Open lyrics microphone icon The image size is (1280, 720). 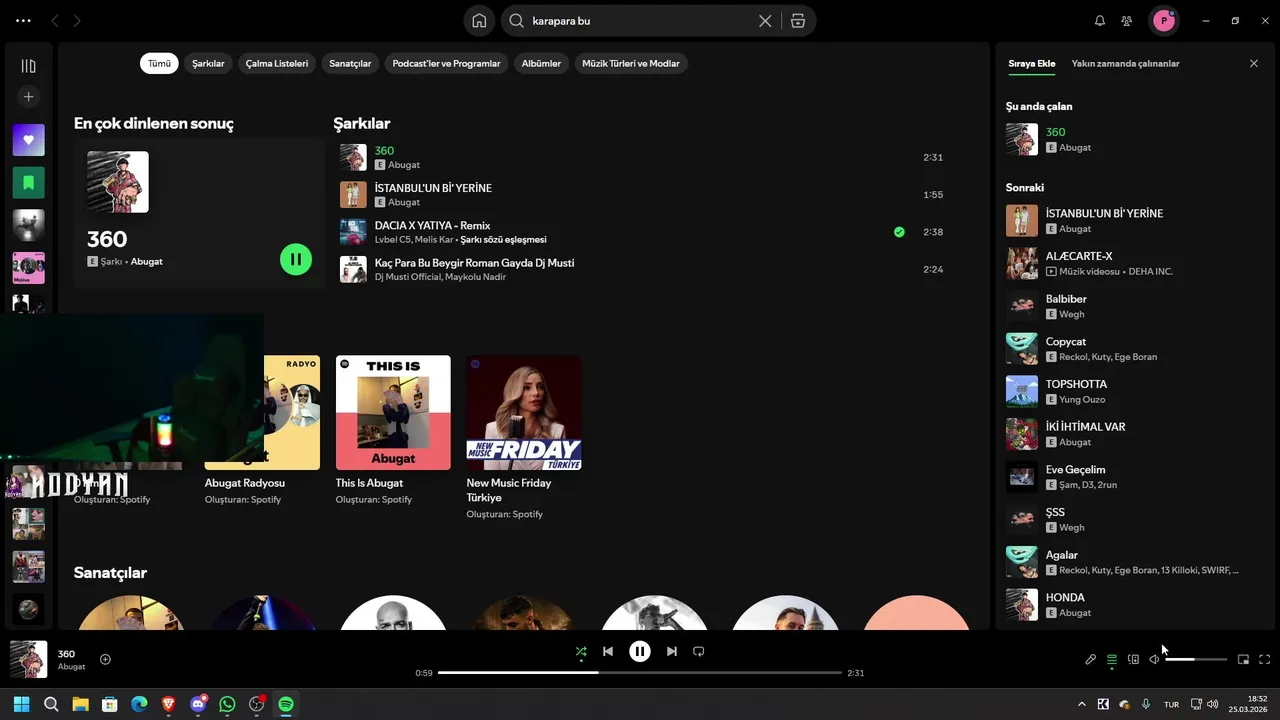coord(1091,659)
